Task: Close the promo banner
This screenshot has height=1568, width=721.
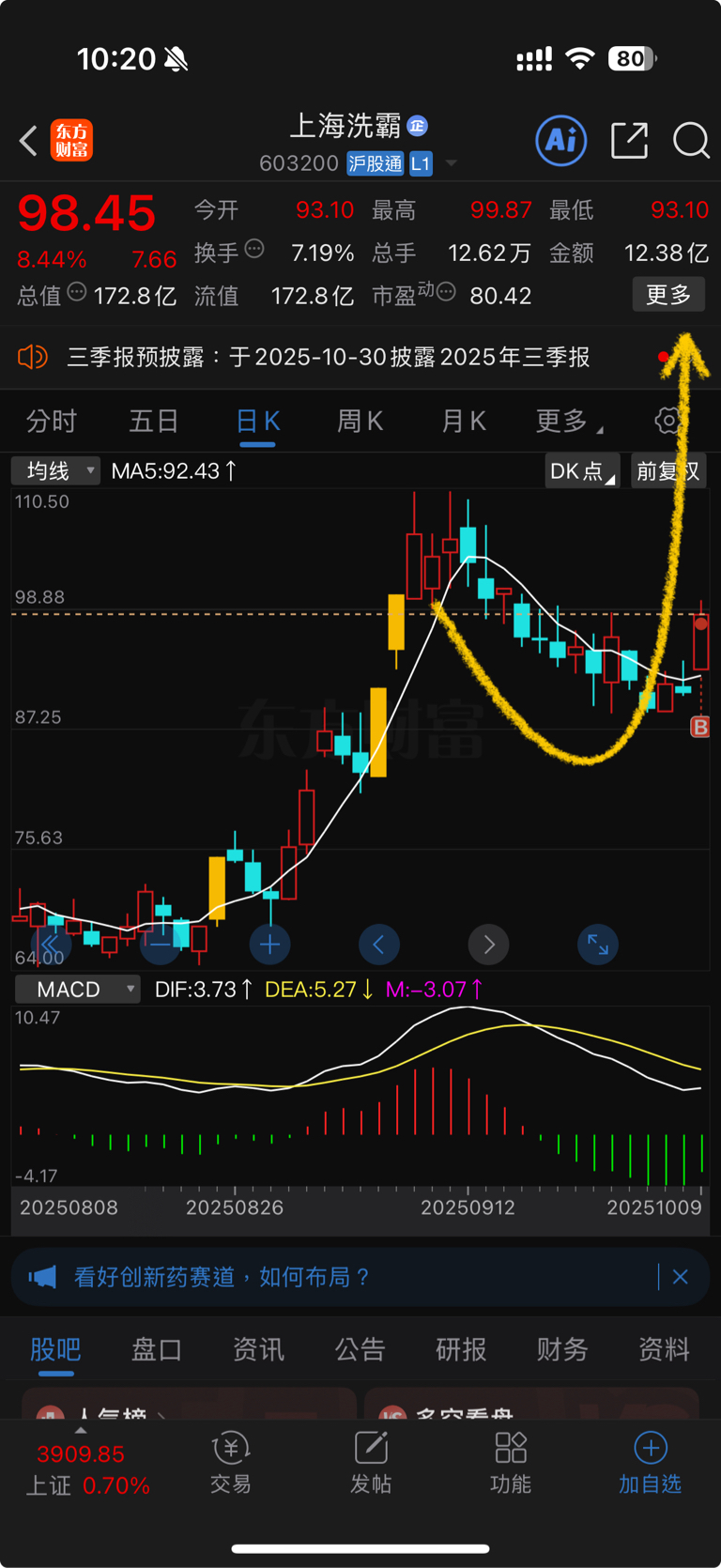Action: tap(681, 1277)
